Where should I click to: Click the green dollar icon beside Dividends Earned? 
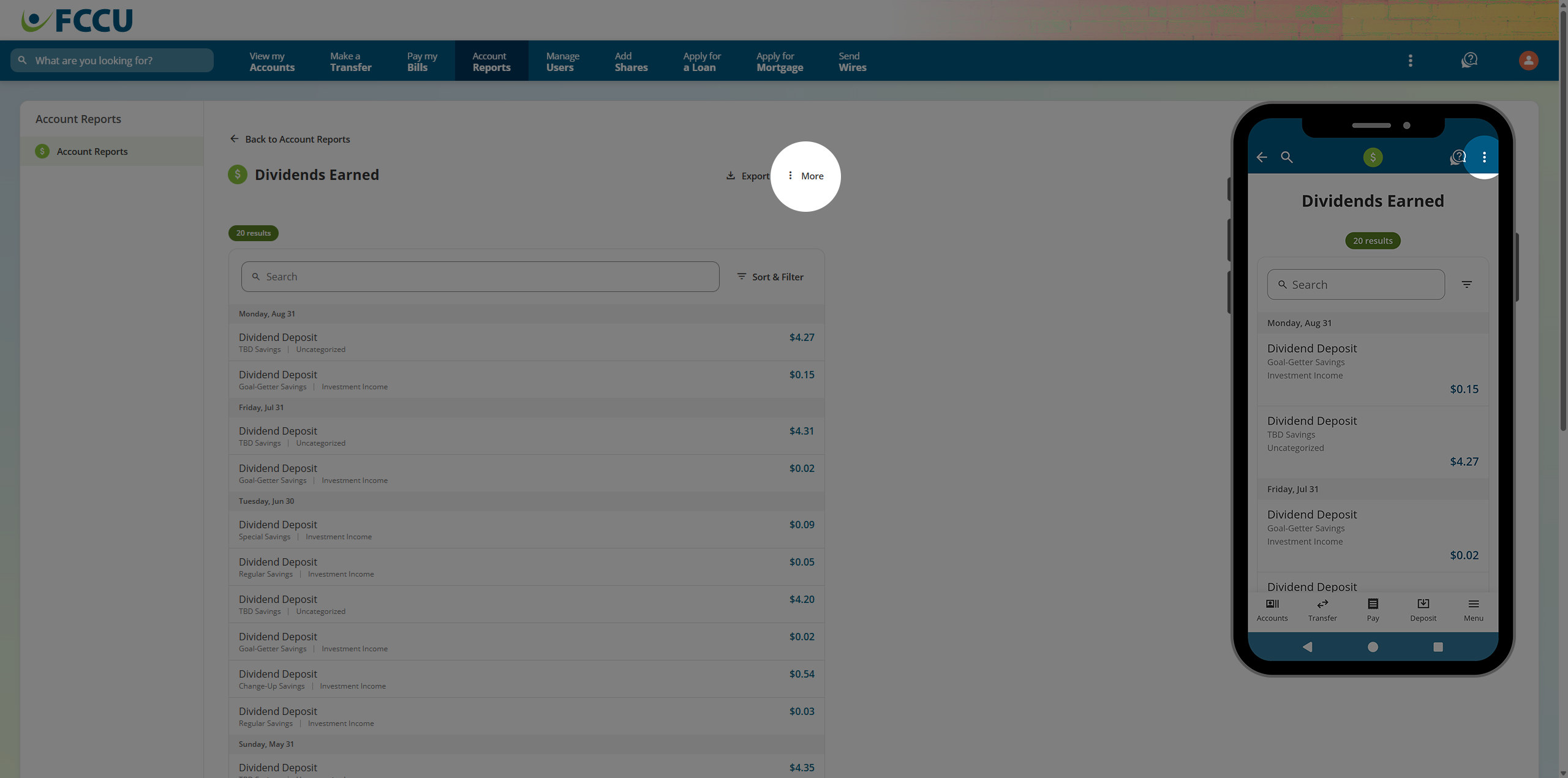click(x=238, y=174)
